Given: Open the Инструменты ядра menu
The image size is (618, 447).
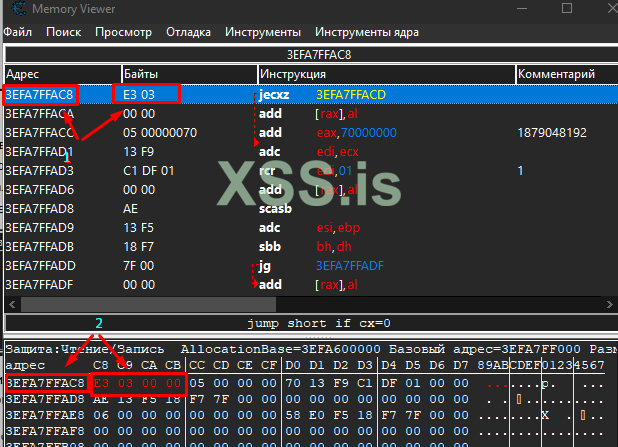Looking at the screenshot, I should pos(367,32).
